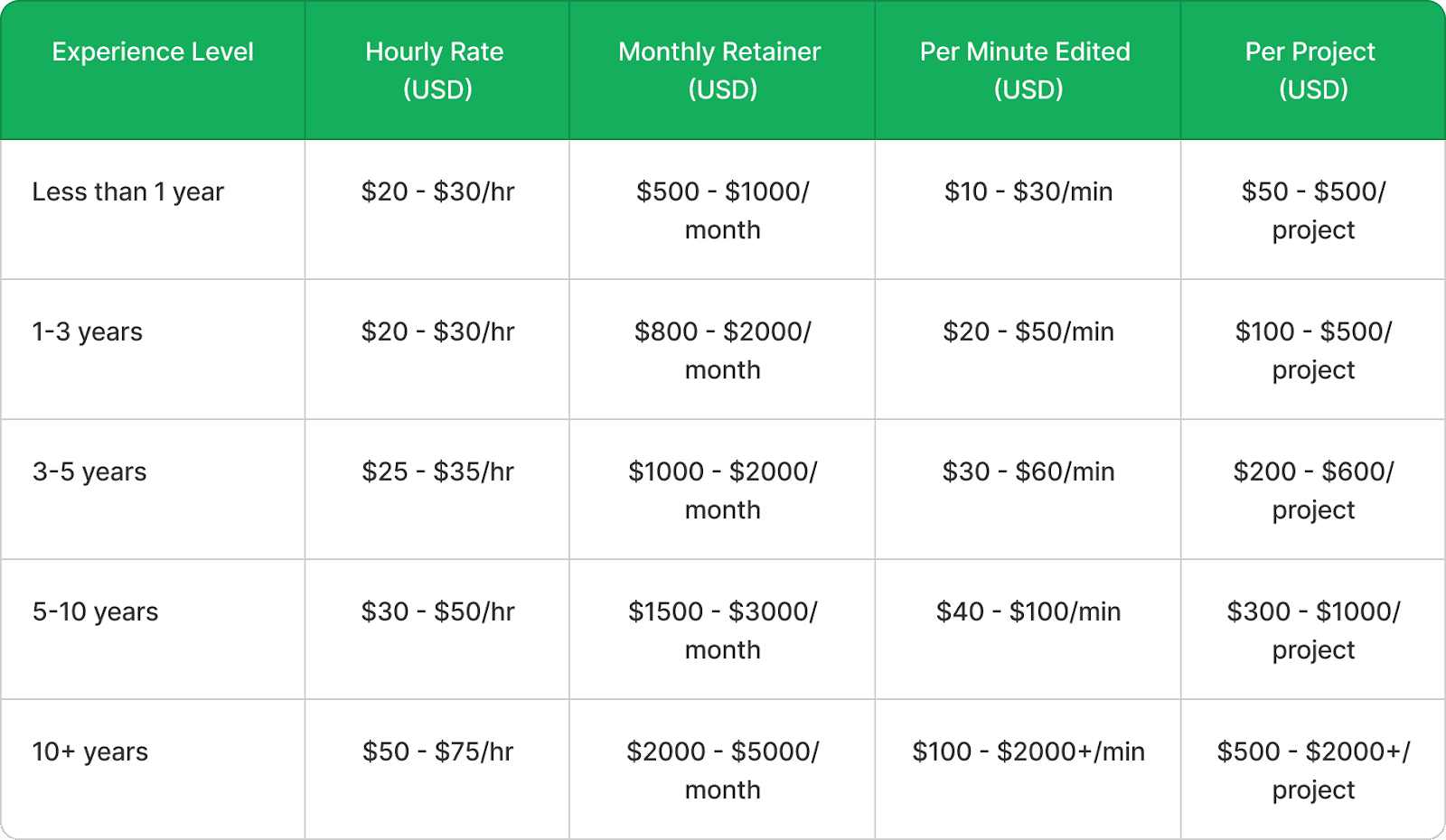Click the Experience Level column header

[x=153, y=52]
